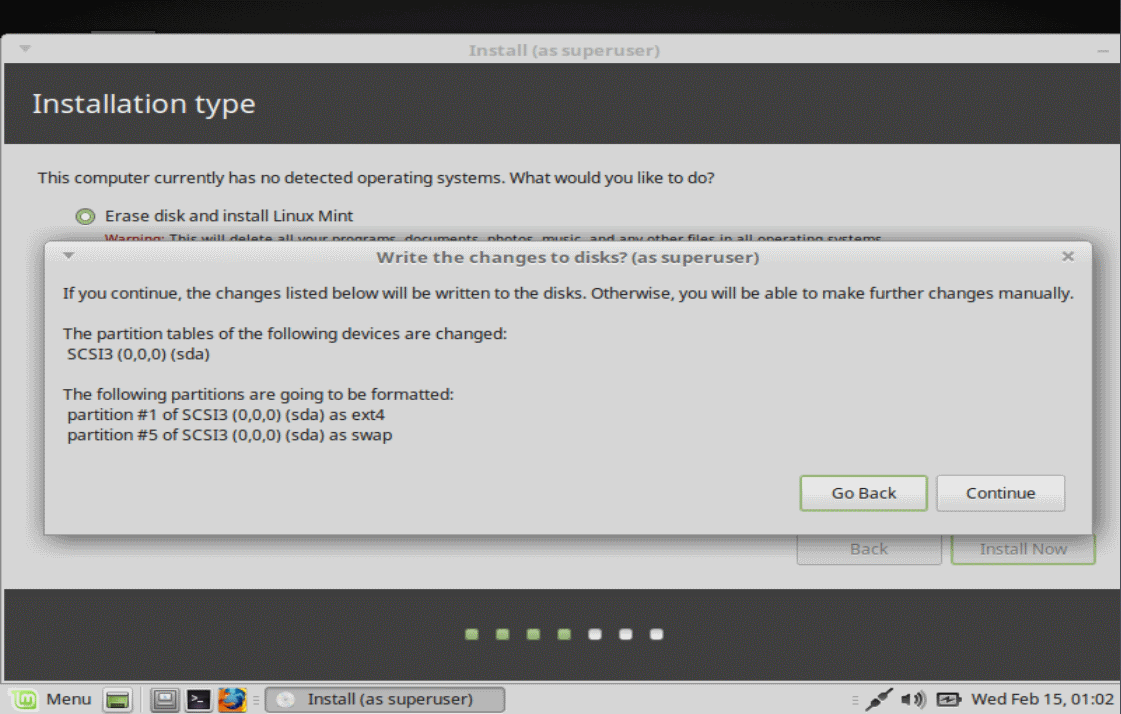
Task: Click the sound volume tray icon
Action: point(912,700)
